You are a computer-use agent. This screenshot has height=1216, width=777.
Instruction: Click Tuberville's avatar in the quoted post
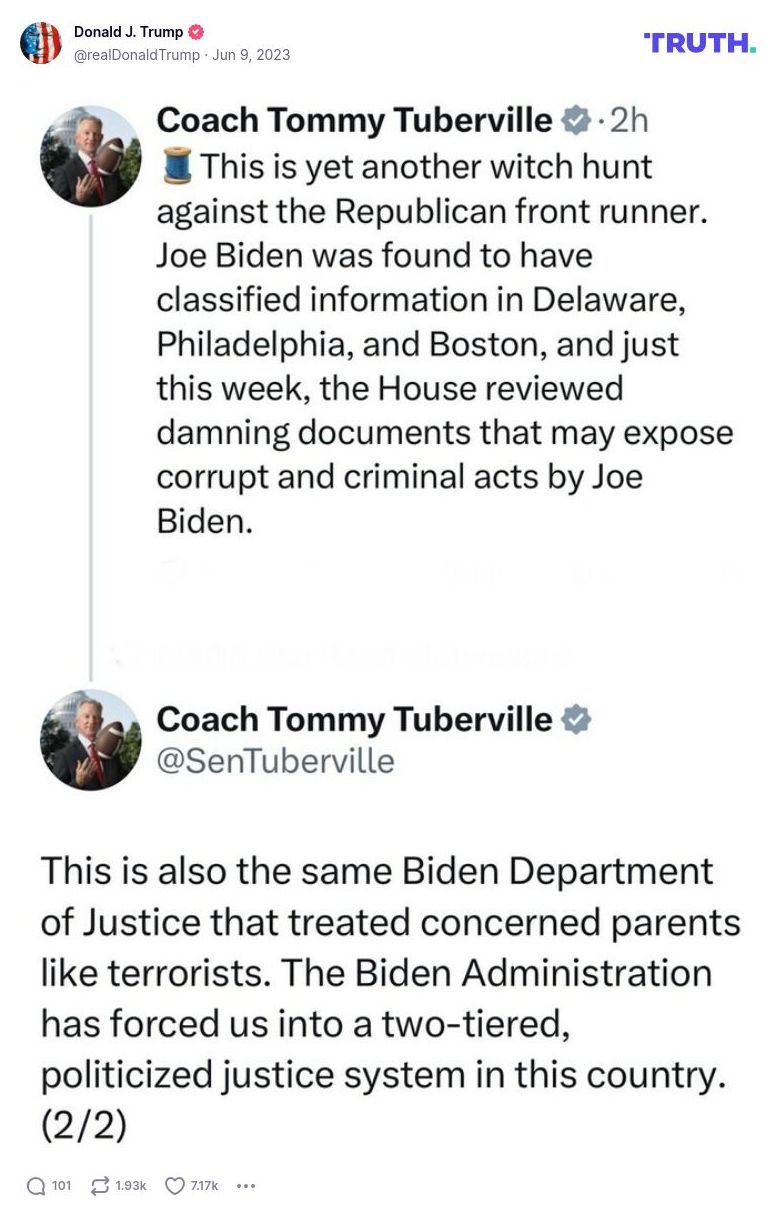pyautogui.click(x=90, y=156)
